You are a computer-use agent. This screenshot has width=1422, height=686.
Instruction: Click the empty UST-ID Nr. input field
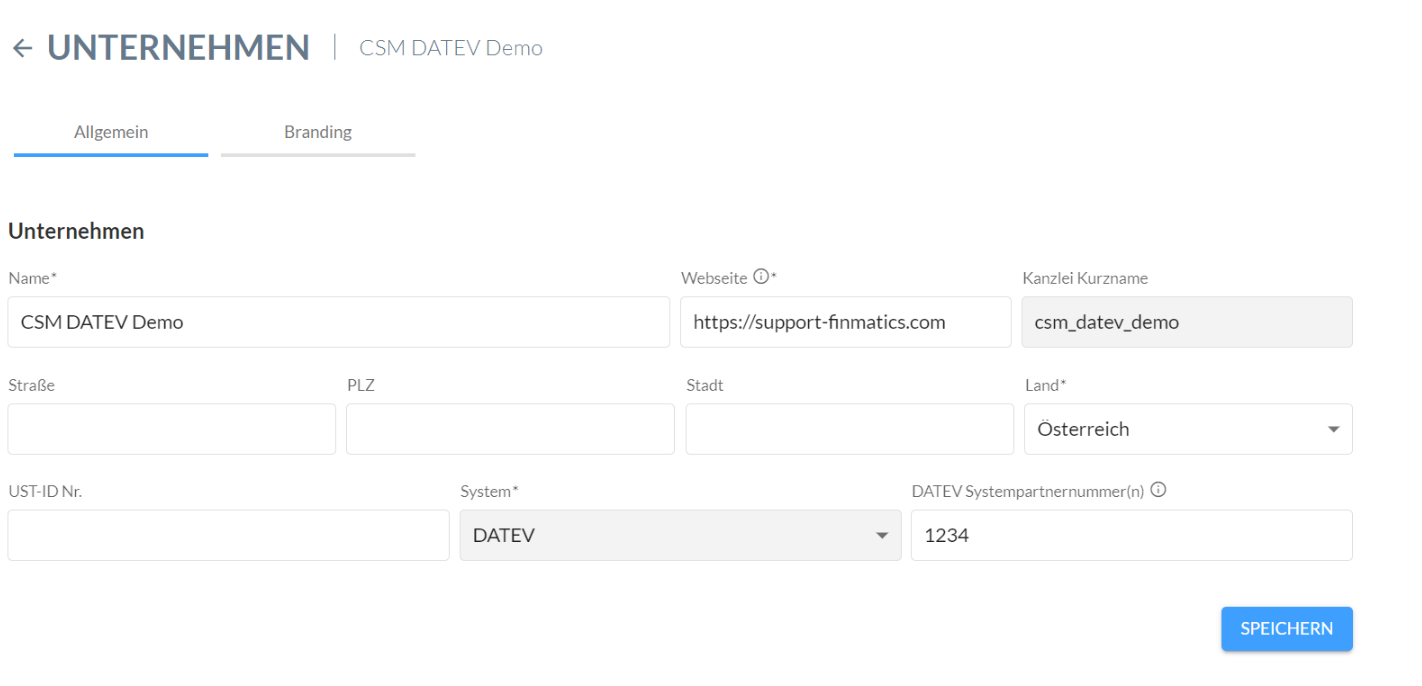(229, 535)
